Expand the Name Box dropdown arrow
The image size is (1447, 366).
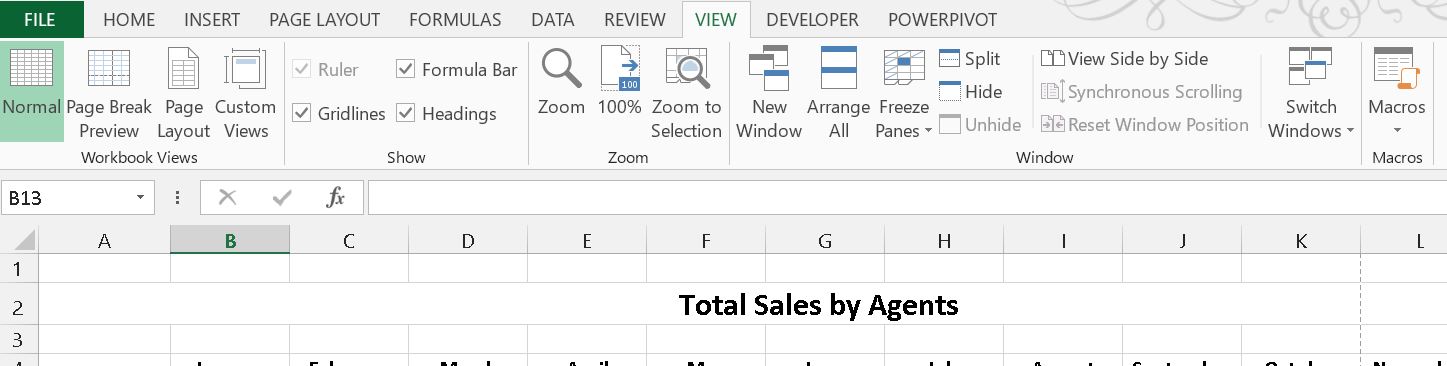[139, 198]
